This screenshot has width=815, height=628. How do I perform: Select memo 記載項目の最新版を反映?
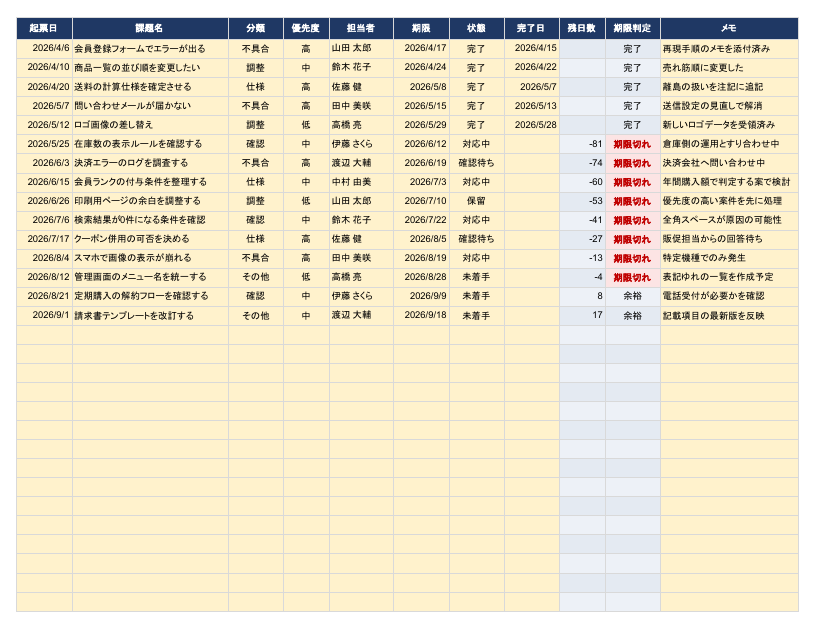point(729,316)
